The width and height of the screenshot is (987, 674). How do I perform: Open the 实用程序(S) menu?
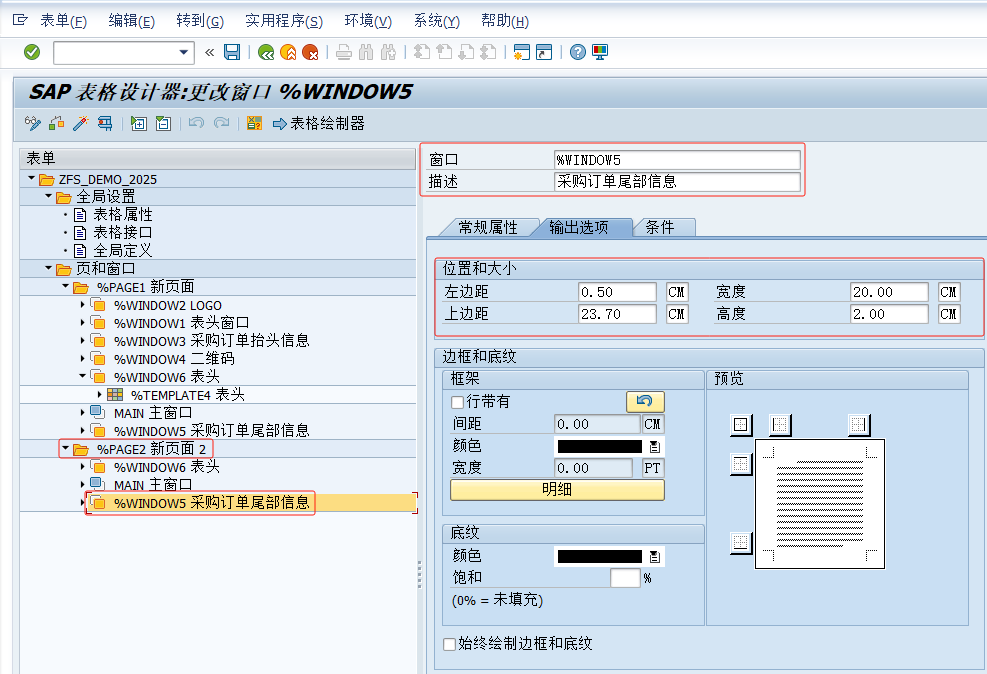click(x=284, y=21)
